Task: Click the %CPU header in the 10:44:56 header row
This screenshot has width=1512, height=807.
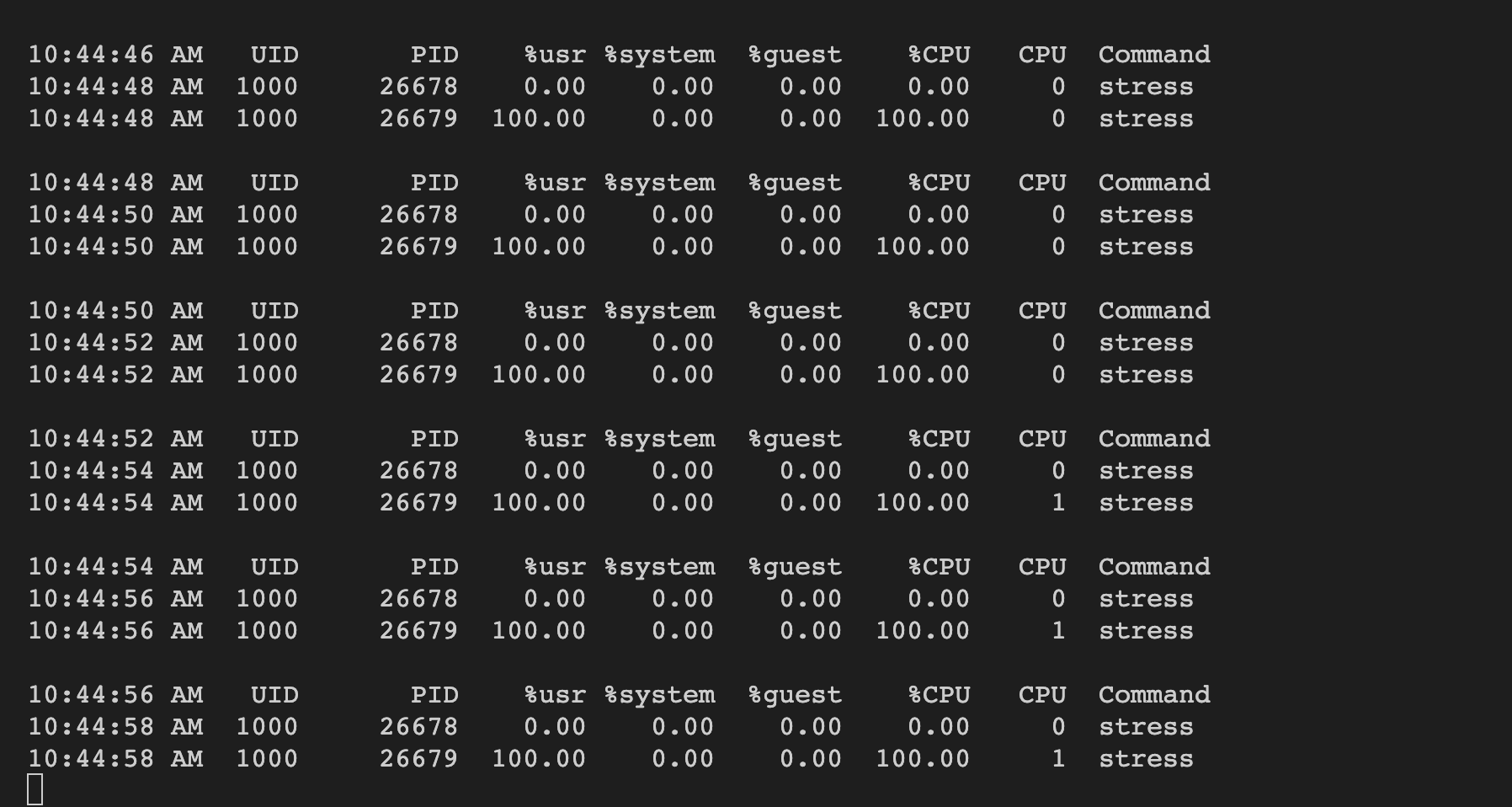Action: coord(939,695)
